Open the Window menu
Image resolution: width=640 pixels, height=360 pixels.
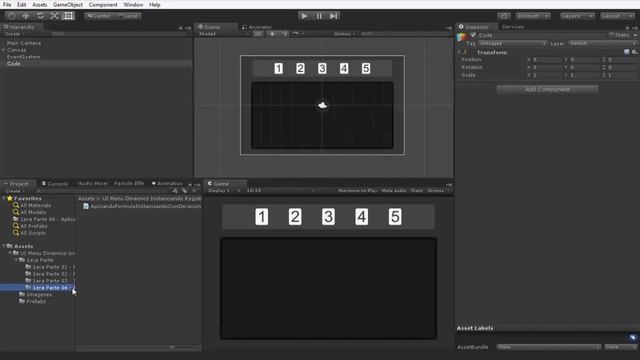[133, 4]
